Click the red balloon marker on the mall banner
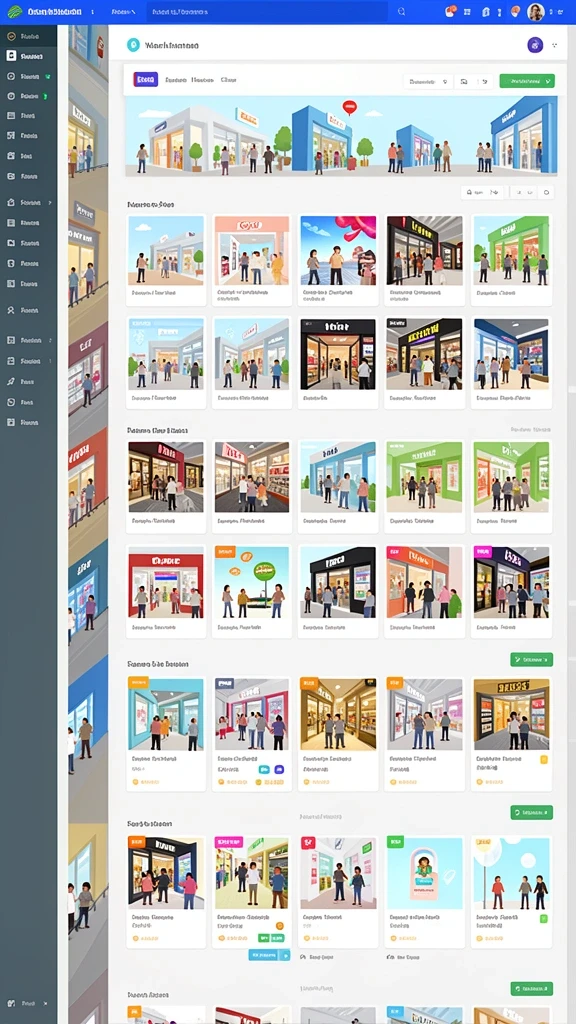Screen dimensions: 576x1024 coord(349,106)
